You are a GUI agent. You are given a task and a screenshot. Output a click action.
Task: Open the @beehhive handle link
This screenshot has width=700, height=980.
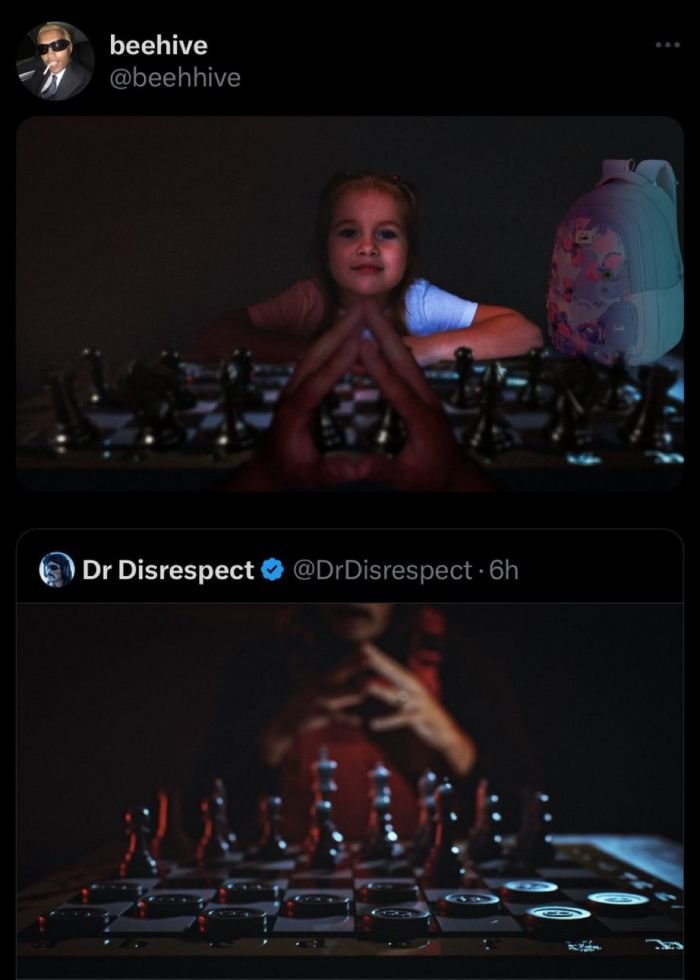tap(175, 78)
